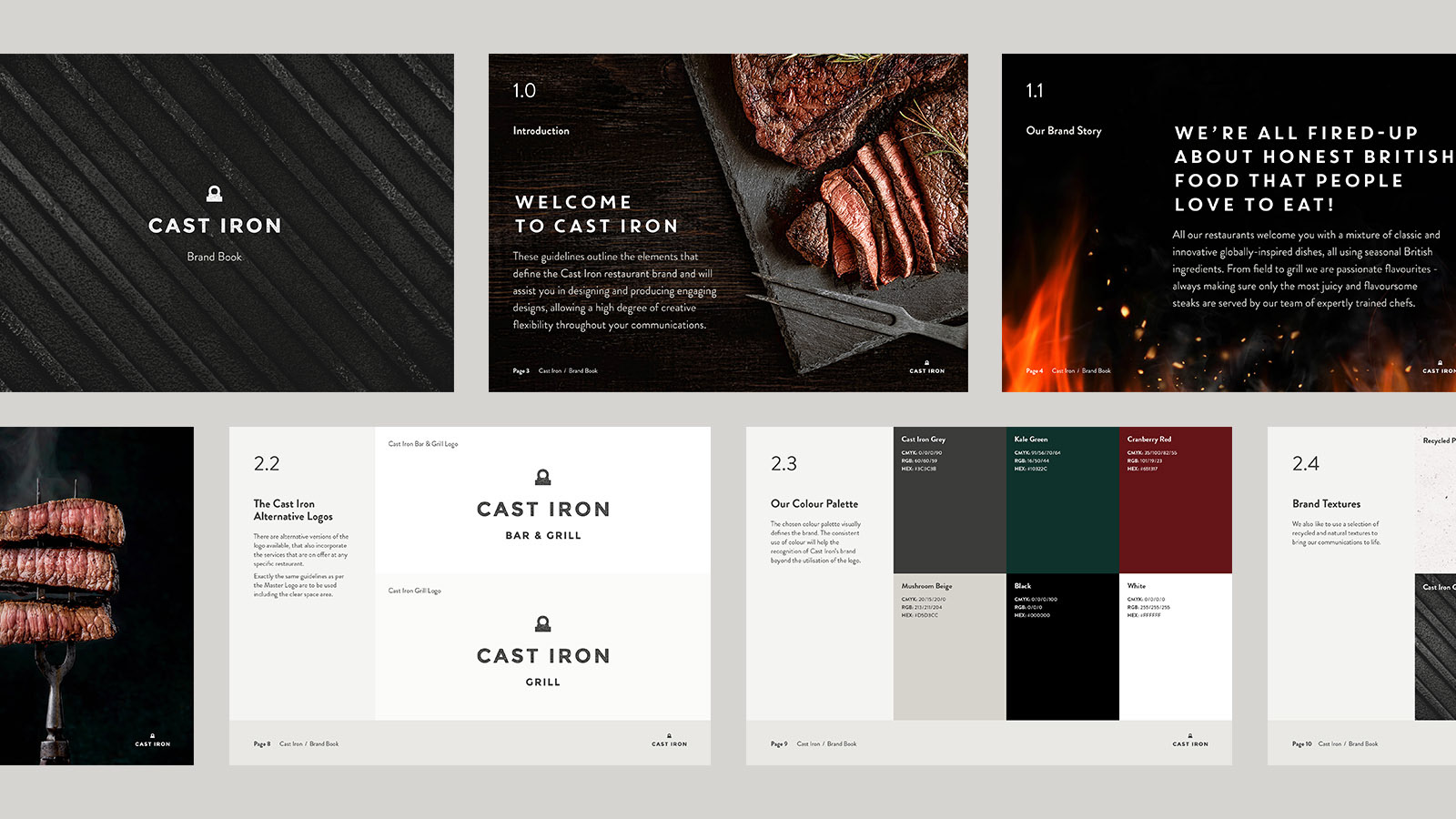Select the Kale Green swatch
Viewport: 1456px width, 819px height.
(x=1063, y=500)
